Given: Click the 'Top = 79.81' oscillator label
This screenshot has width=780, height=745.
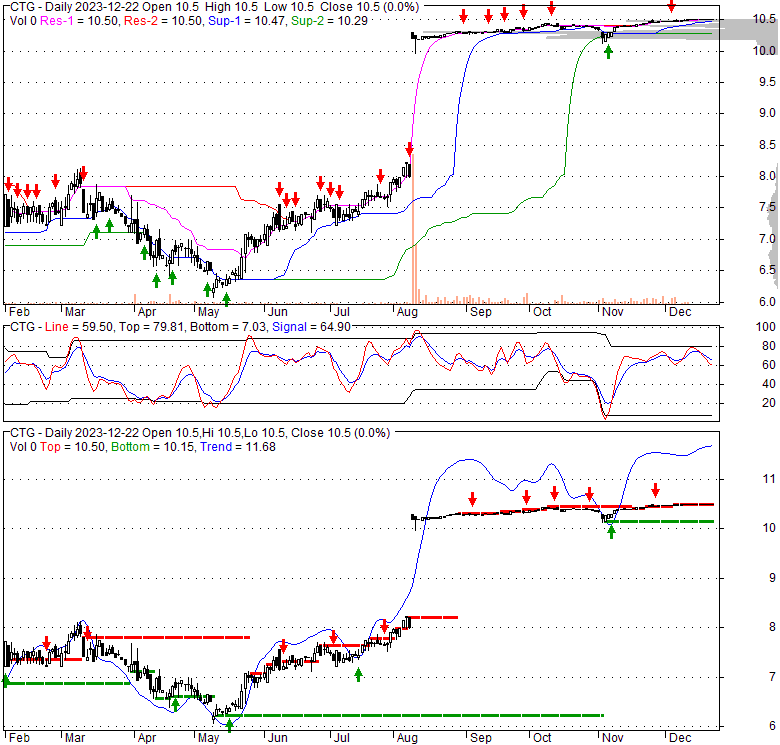Looking at the screenshot, I should point(151,327).
